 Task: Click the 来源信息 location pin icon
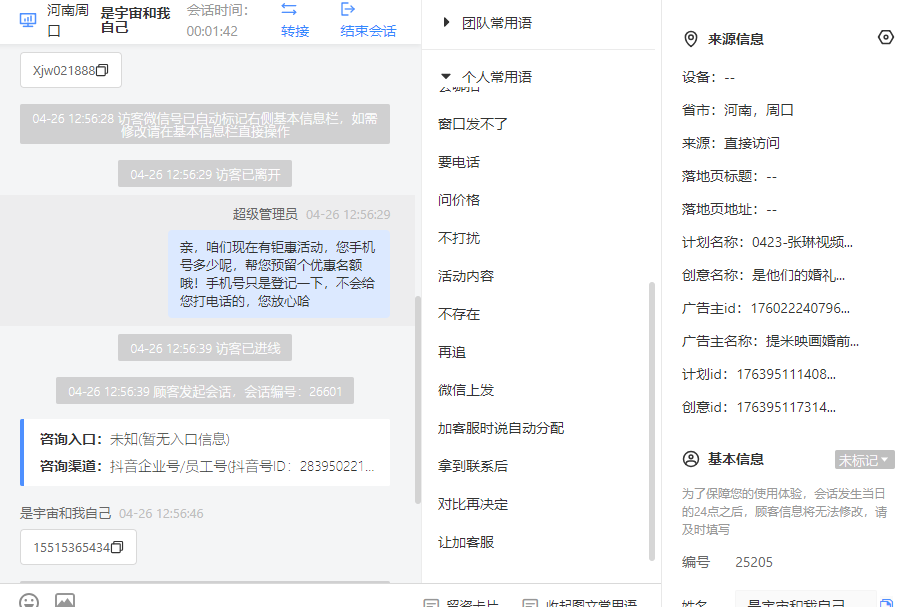(x=690, y=39)
